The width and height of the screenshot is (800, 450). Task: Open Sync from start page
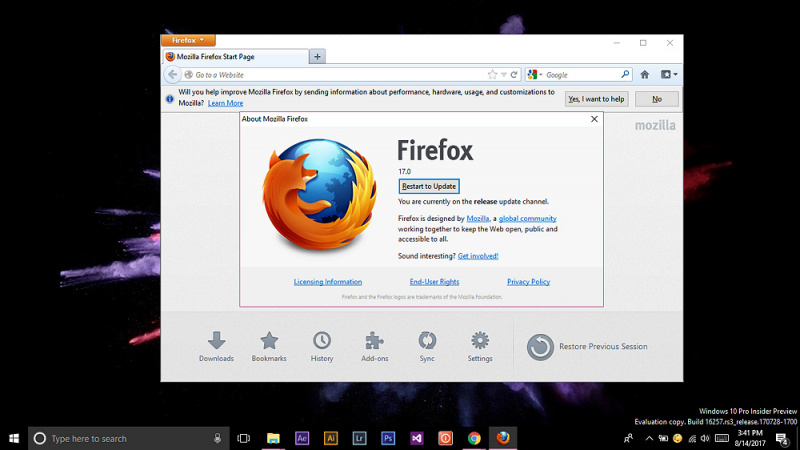click(x=427, y=346)
